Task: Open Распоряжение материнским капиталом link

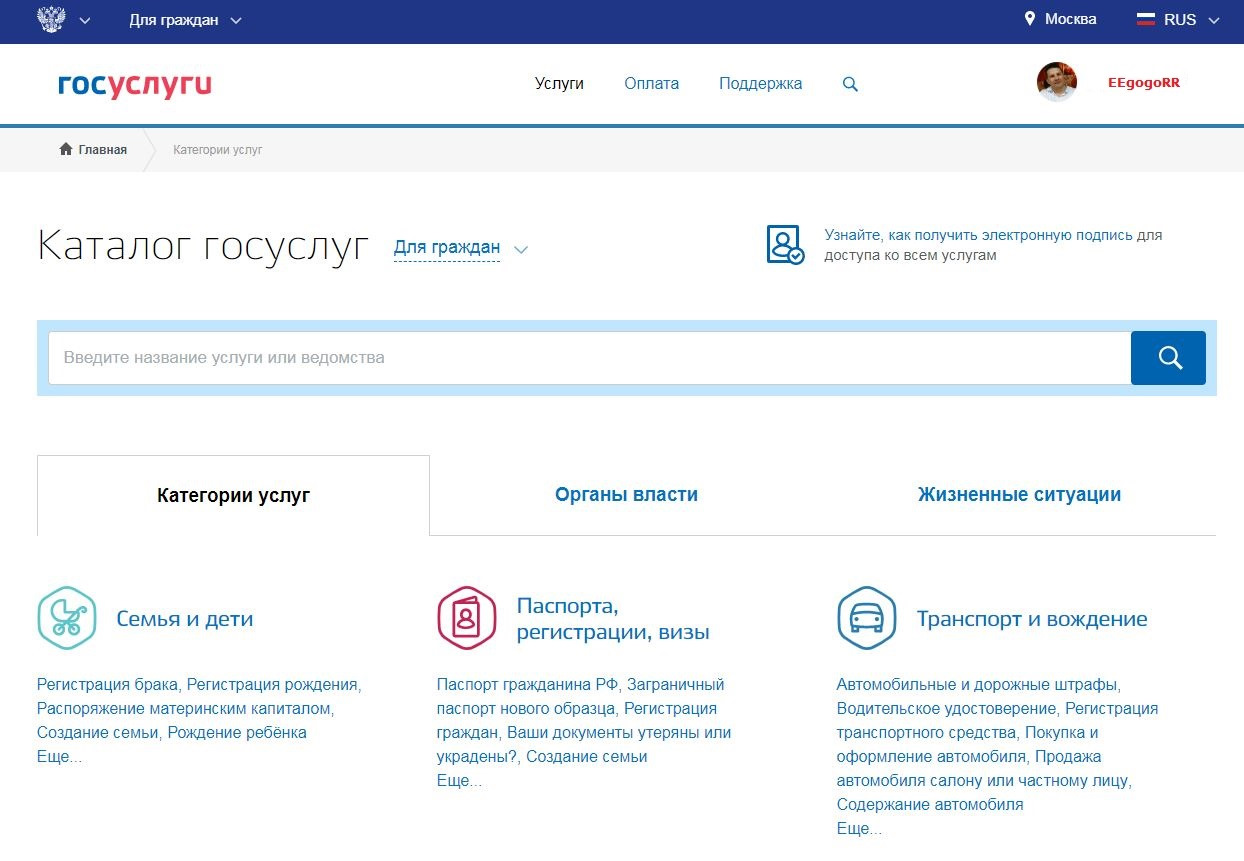Action: [183, 709]
